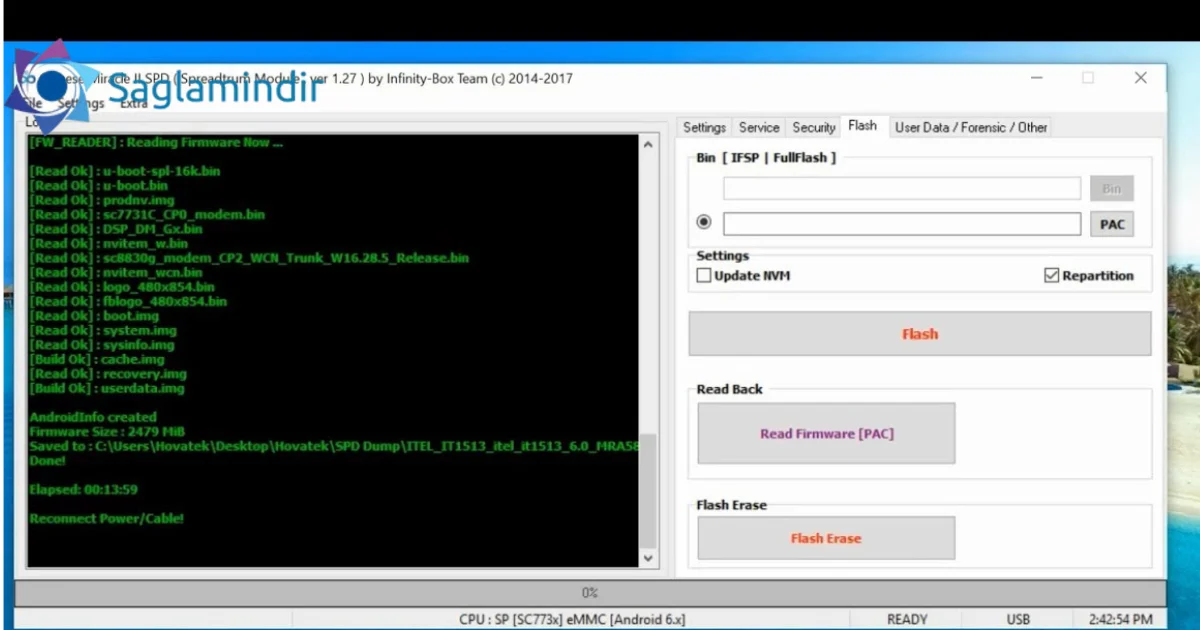Image resolution: width=1200 pixels, height=630 pixels.
Task: Switch to the Service tab
Action: (759, 127)
